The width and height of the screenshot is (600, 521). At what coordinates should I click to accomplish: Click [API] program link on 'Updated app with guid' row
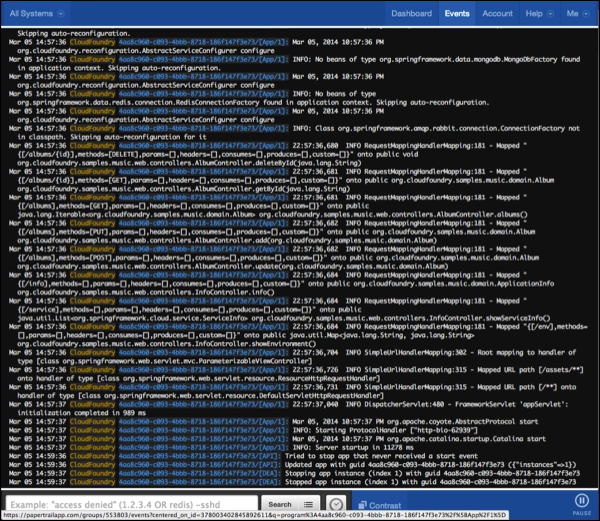(198, 465)
